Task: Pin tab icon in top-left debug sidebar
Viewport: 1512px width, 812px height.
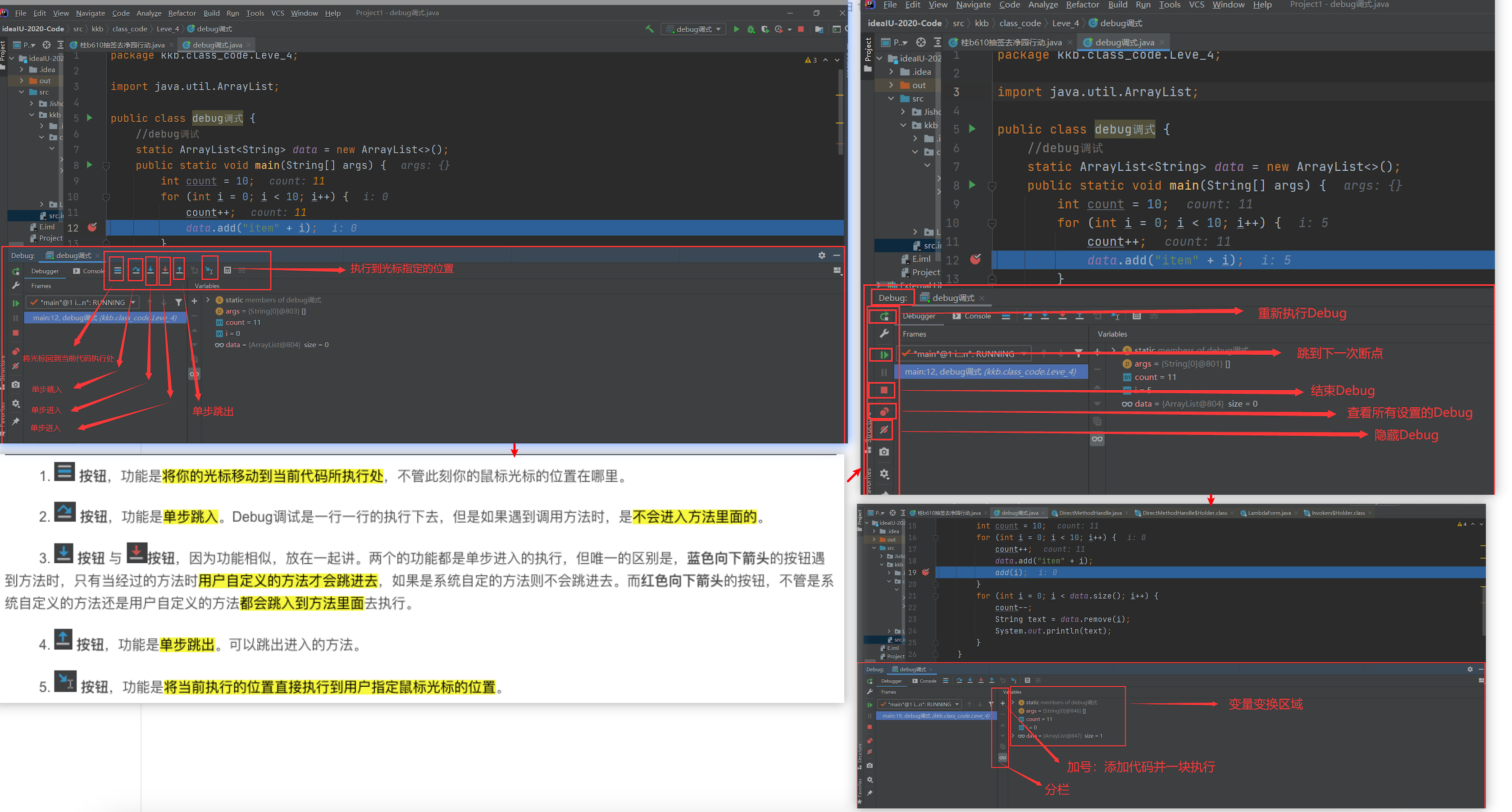Action: 16,422
